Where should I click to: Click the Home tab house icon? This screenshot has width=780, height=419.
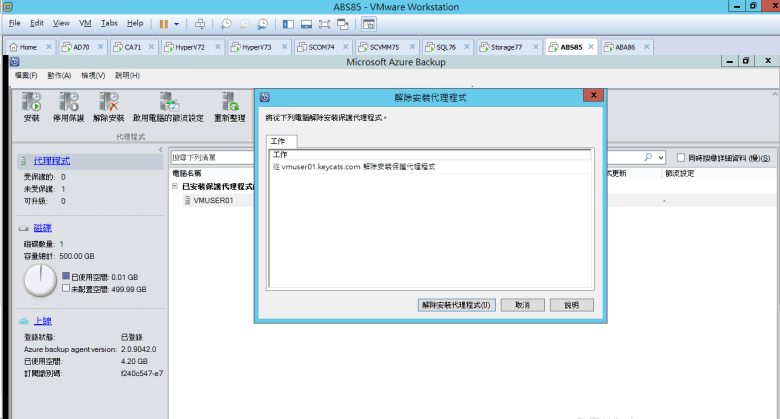click(x=13, y=47)
